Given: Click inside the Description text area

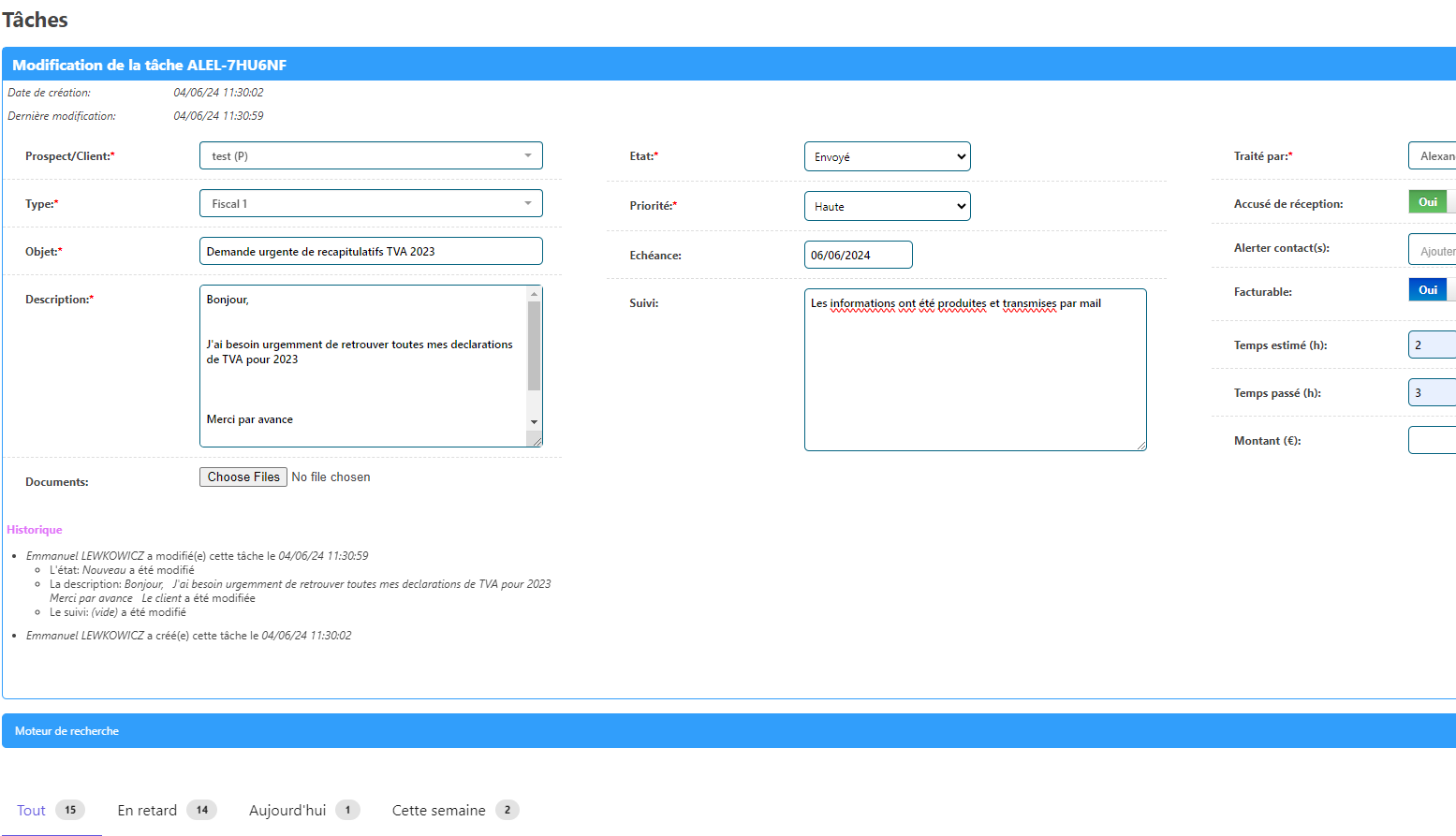Looking at the screenshot, I should 363,374.
